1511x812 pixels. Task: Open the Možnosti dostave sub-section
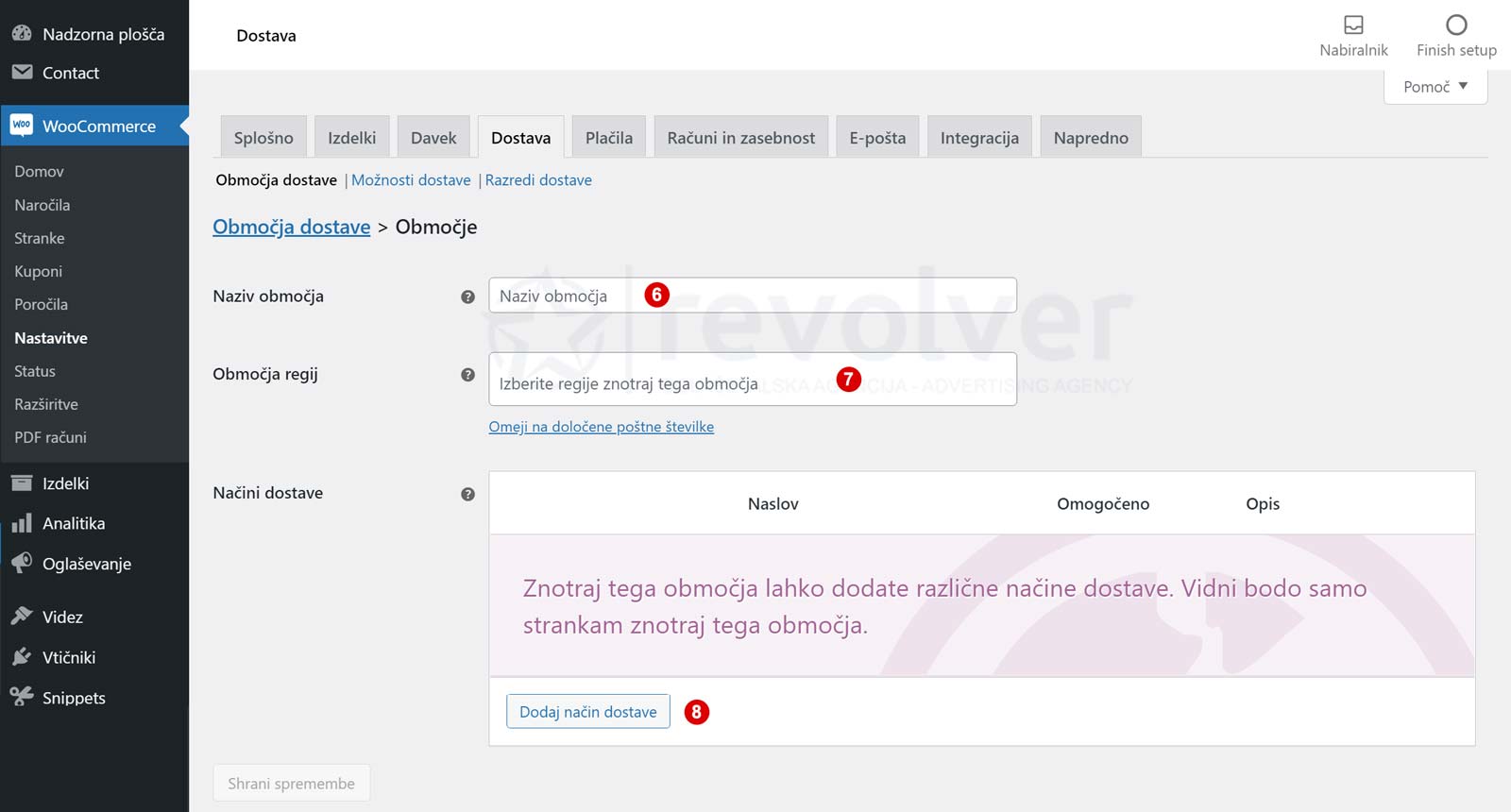(x=411, y=180)
